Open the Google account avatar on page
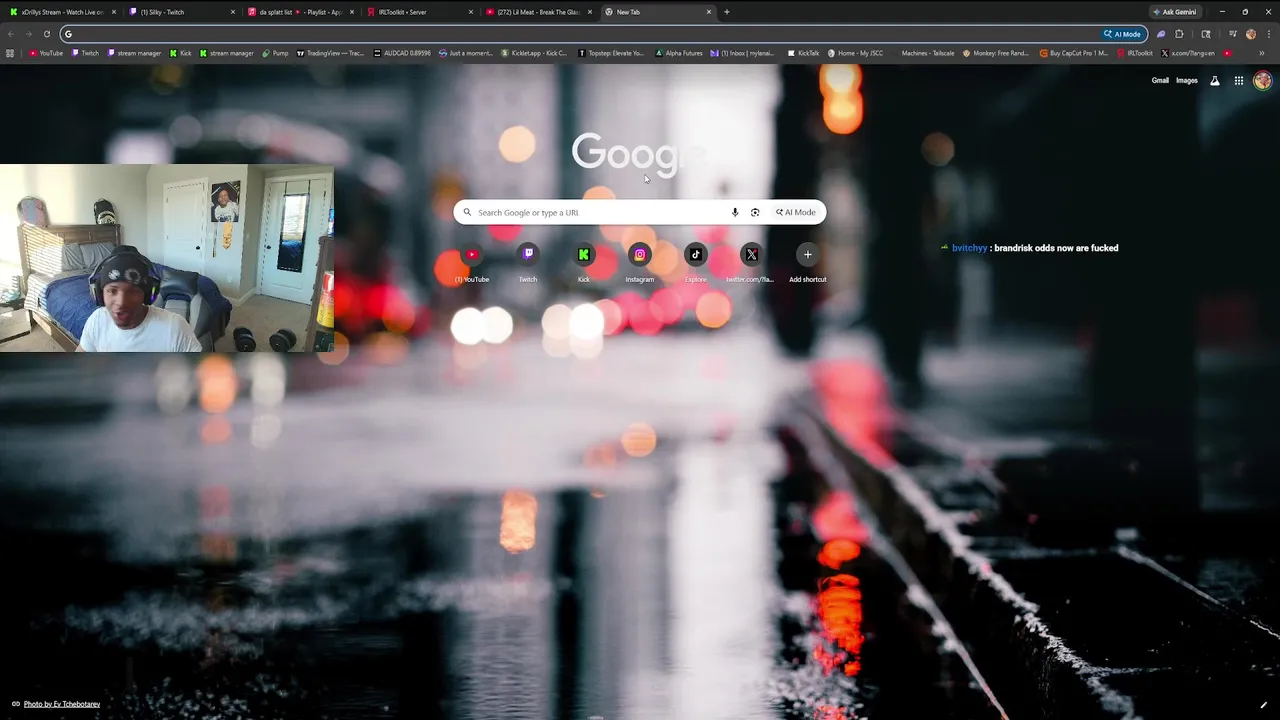1280x720 pixels. (x=1262, y=81)
